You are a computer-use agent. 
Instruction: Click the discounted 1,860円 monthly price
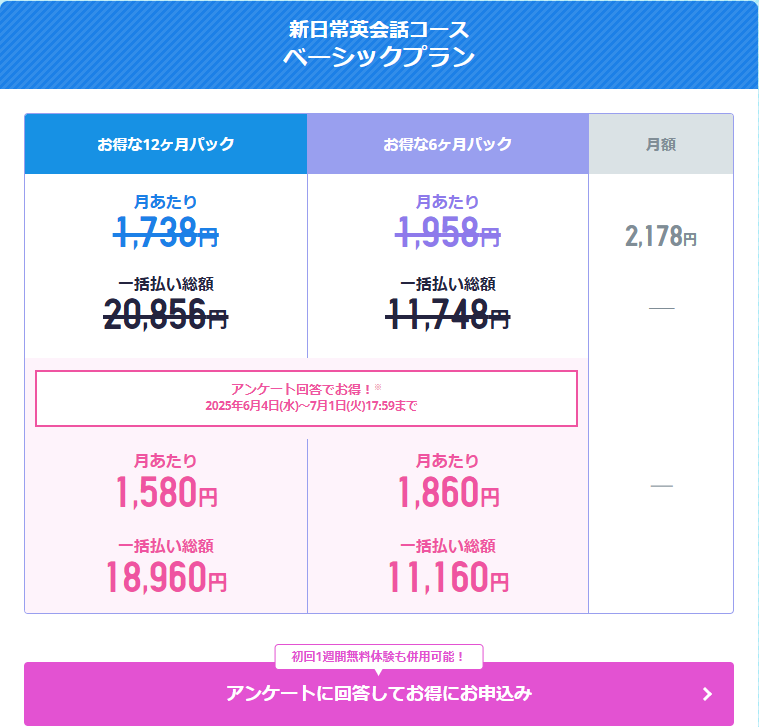click(448, 492)
